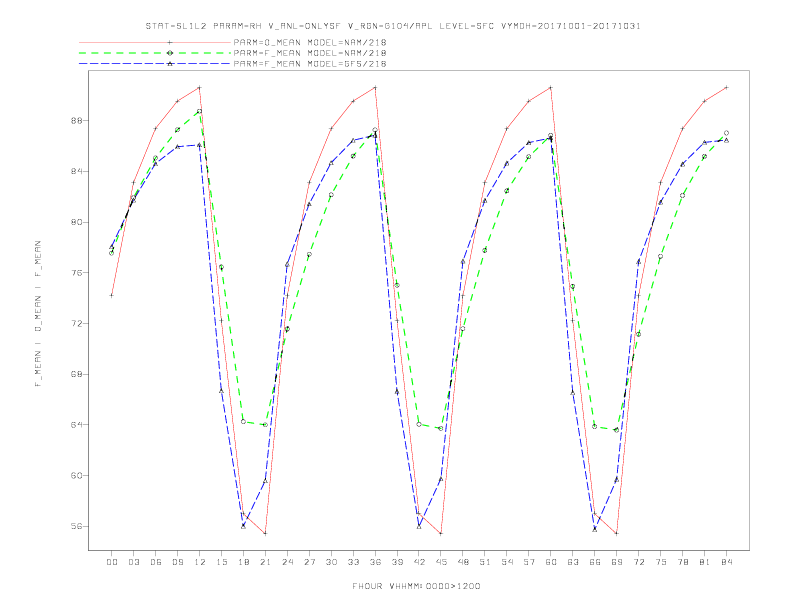This screenshot has height=612, width=792.
Task: Click the vertical y-axis label F_MEAN | O_MEAN | F_MEAN
Action: click(38, 314)
